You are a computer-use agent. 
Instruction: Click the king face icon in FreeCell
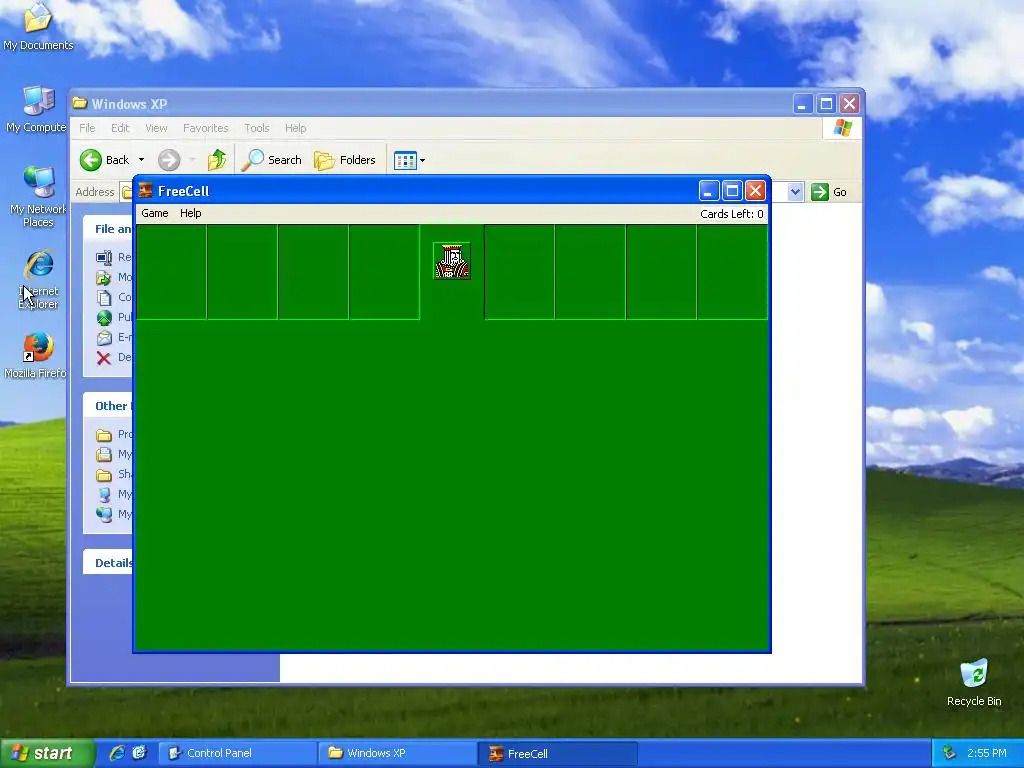coord(452,261)
